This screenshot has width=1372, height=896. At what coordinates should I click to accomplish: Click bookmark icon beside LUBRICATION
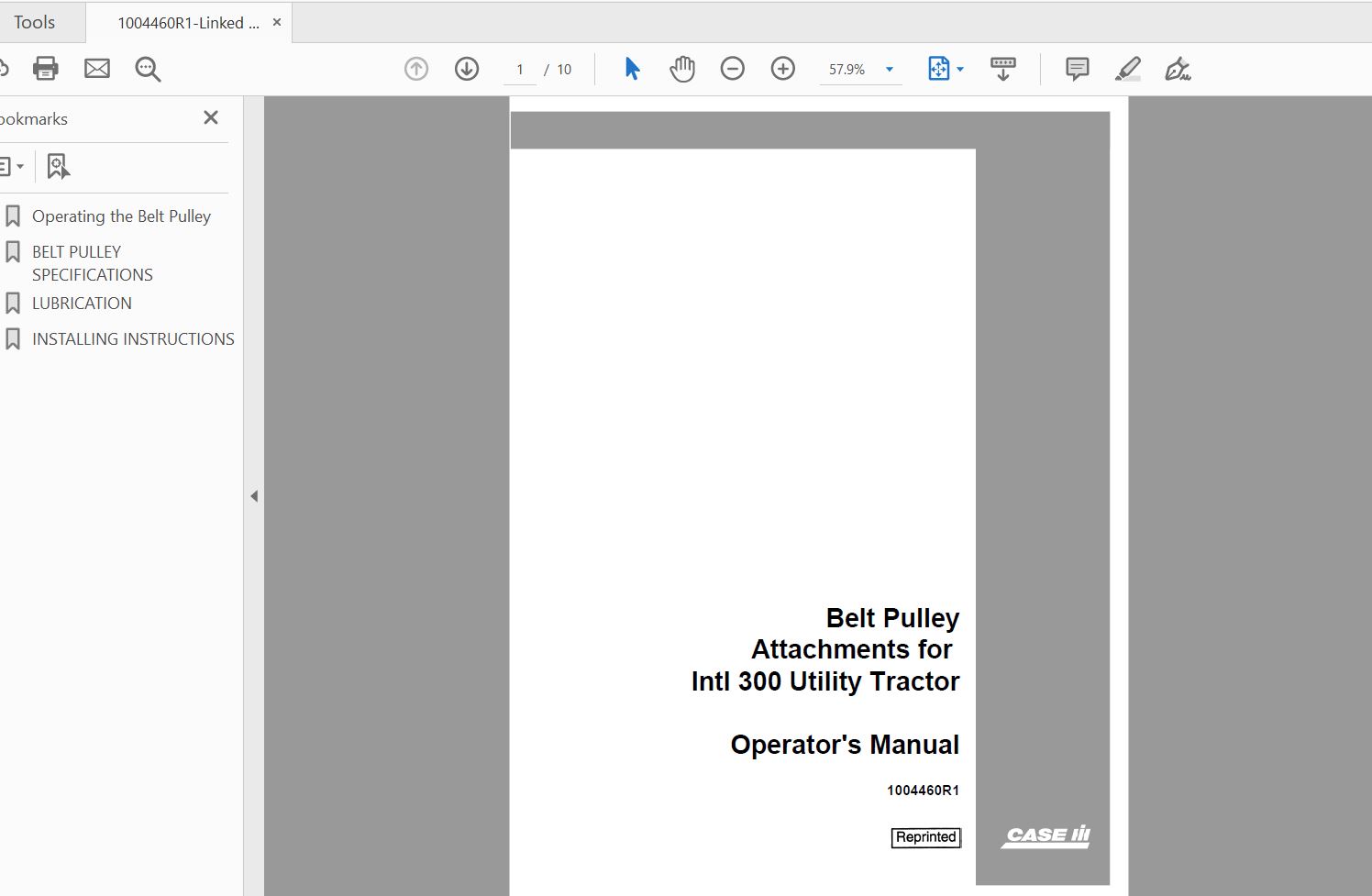13,304
